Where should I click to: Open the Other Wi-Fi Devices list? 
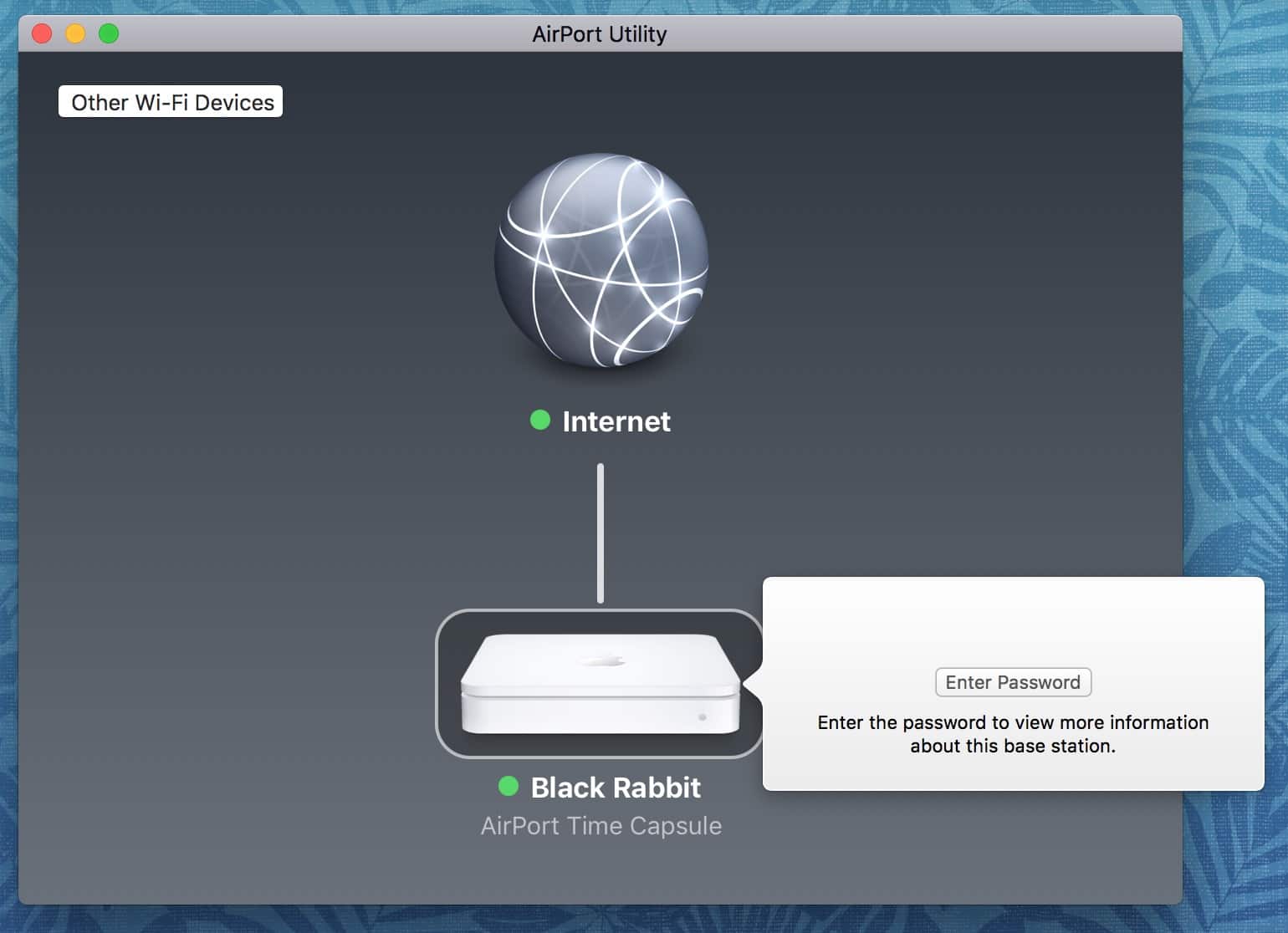point(171,102)
